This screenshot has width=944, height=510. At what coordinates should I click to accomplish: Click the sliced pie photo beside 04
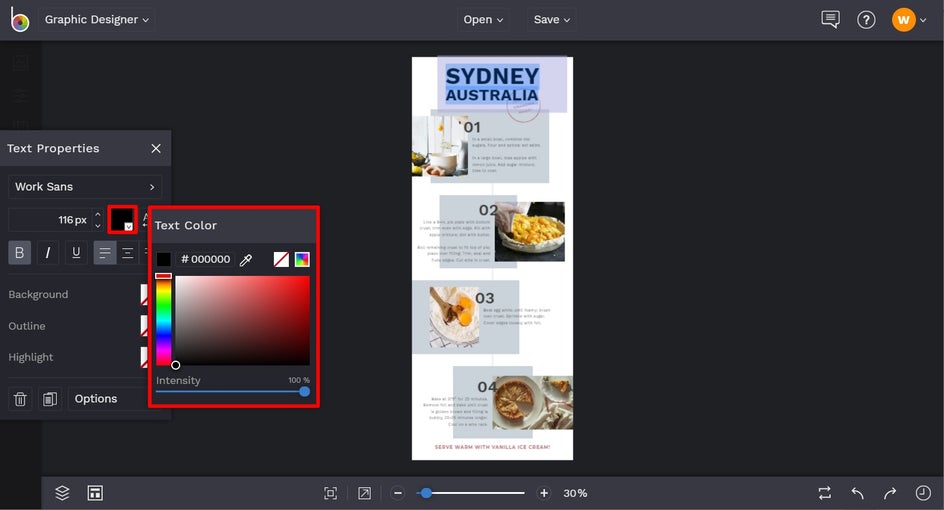click(x=532, y=403)
